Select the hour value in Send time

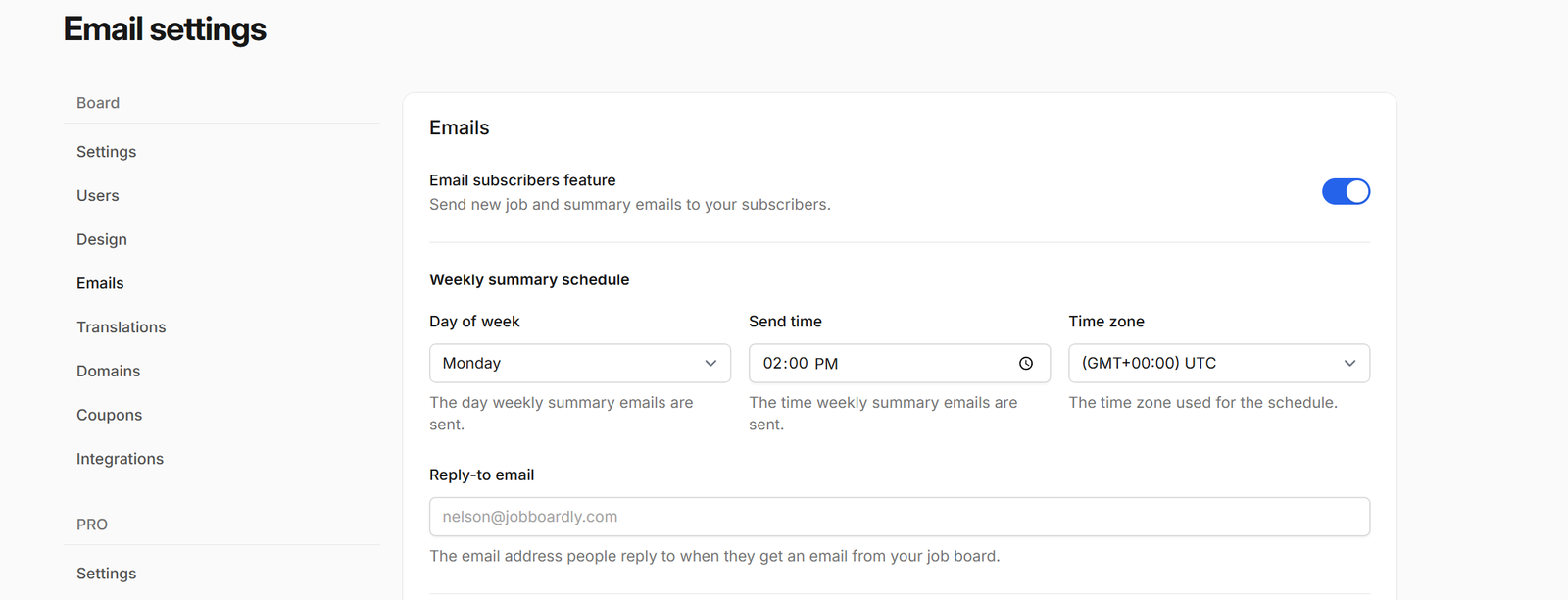click(772, 363)
